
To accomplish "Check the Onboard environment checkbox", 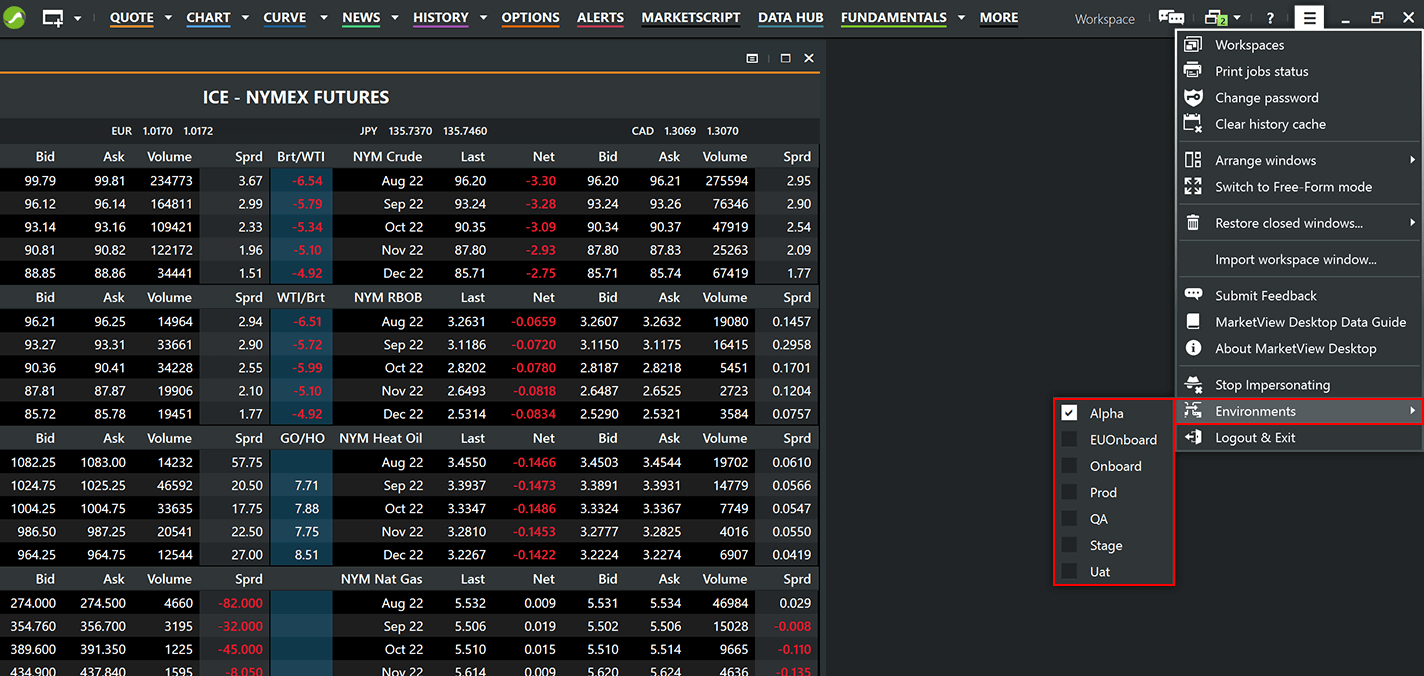I will [1069, 466].
